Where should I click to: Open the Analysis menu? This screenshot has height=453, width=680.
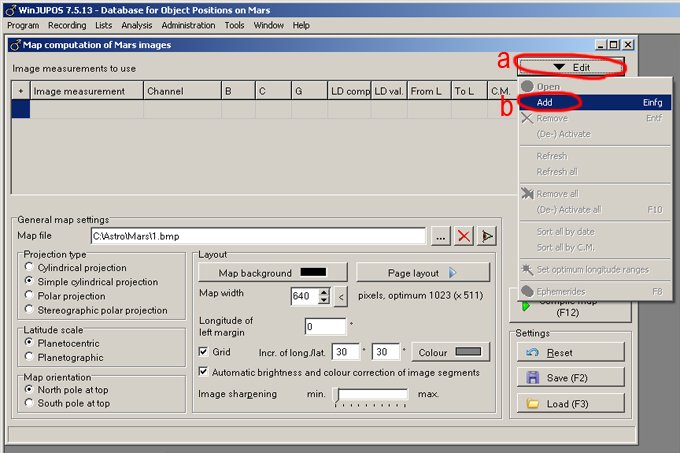(x=136, y=25)
